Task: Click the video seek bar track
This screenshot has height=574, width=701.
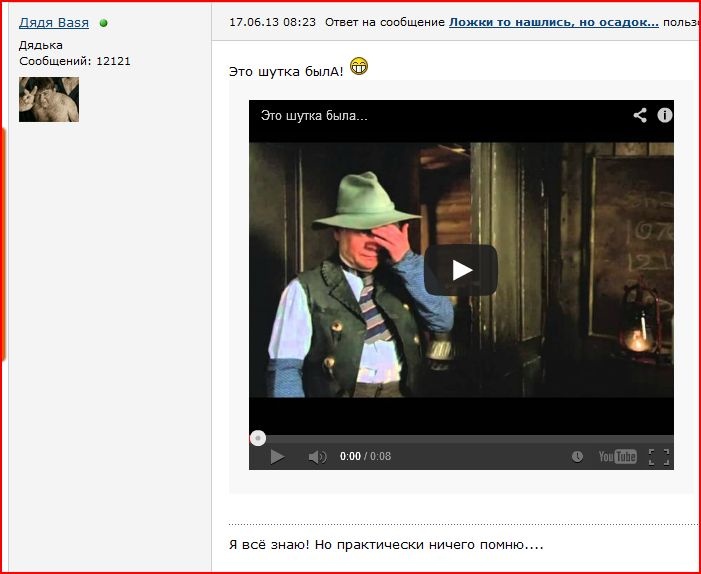Action: [461, 439]
